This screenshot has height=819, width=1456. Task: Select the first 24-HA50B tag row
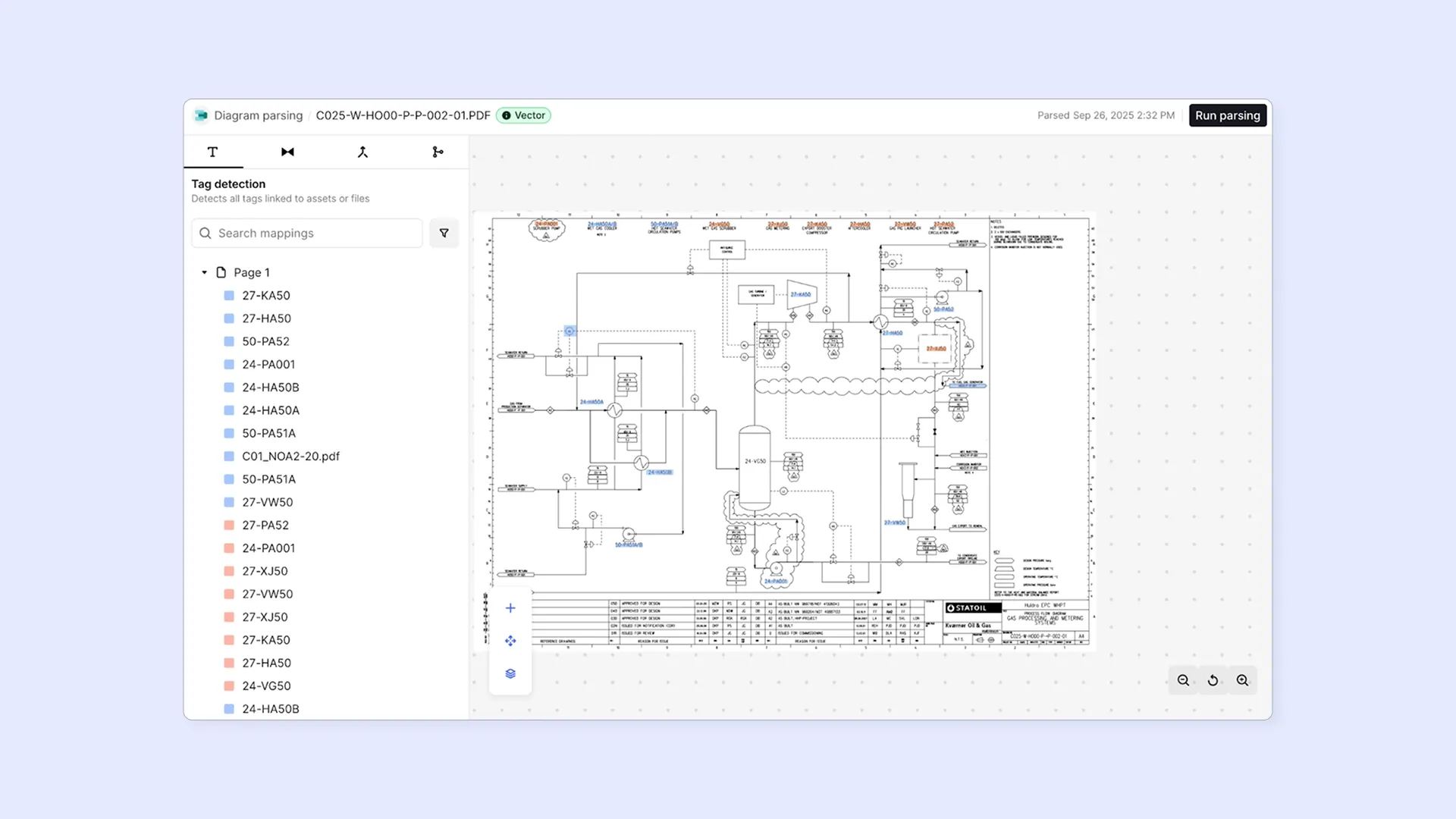[271, 388]
